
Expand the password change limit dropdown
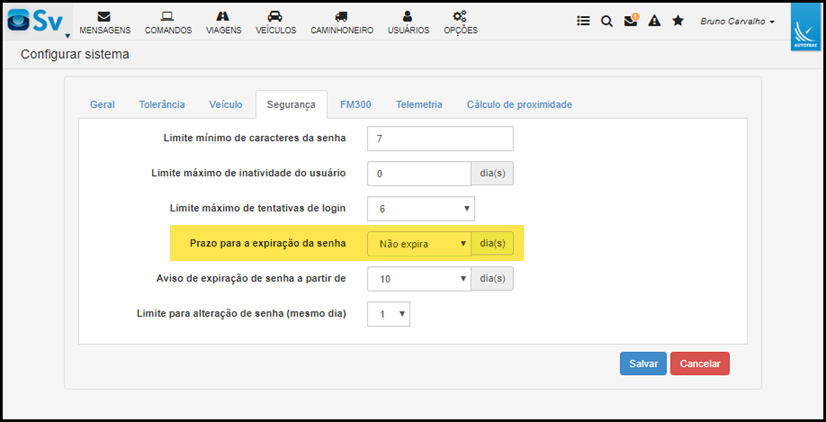(388, 314)
